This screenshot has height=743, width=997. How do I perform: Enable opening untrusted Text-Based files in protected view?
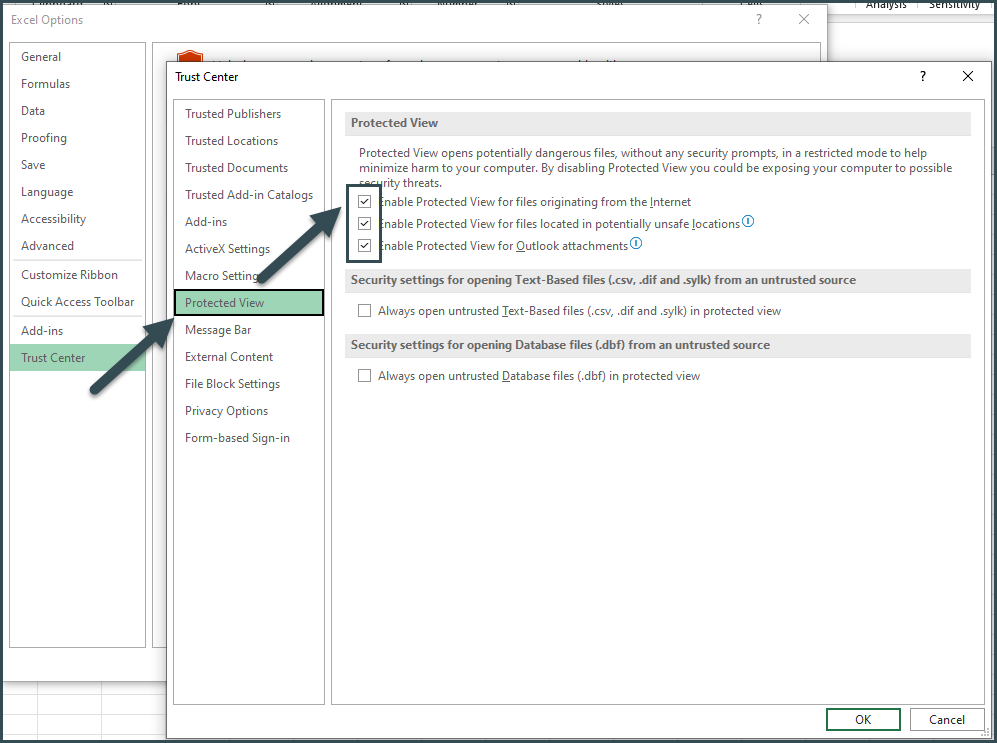[364, 310]
